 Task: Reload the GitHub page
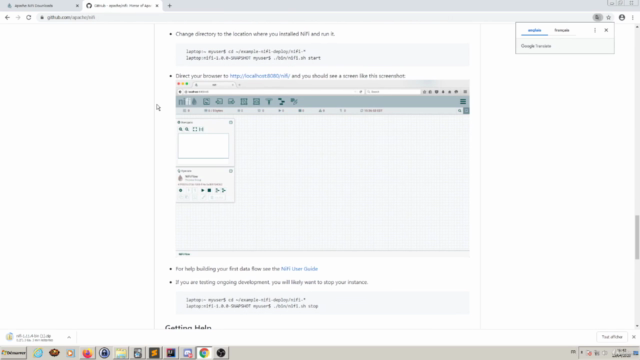(x=29, y=18)
